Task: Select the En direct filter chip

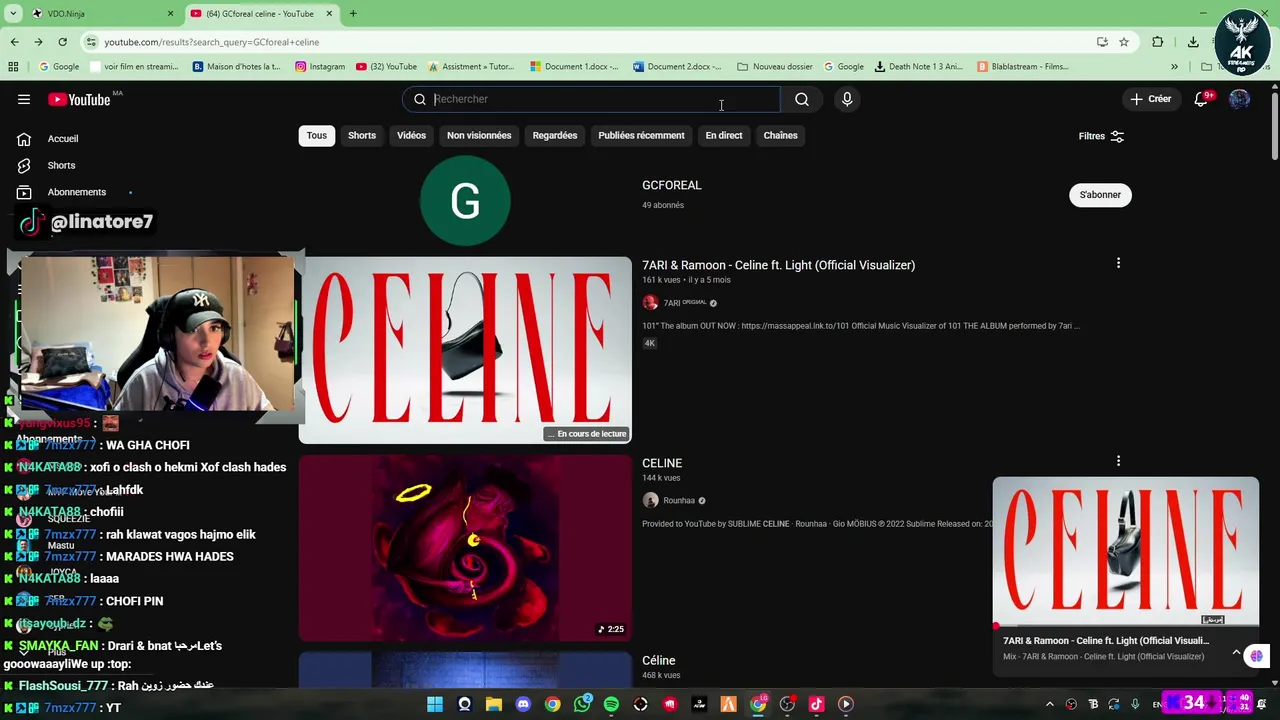Action: tap(724, 136)
